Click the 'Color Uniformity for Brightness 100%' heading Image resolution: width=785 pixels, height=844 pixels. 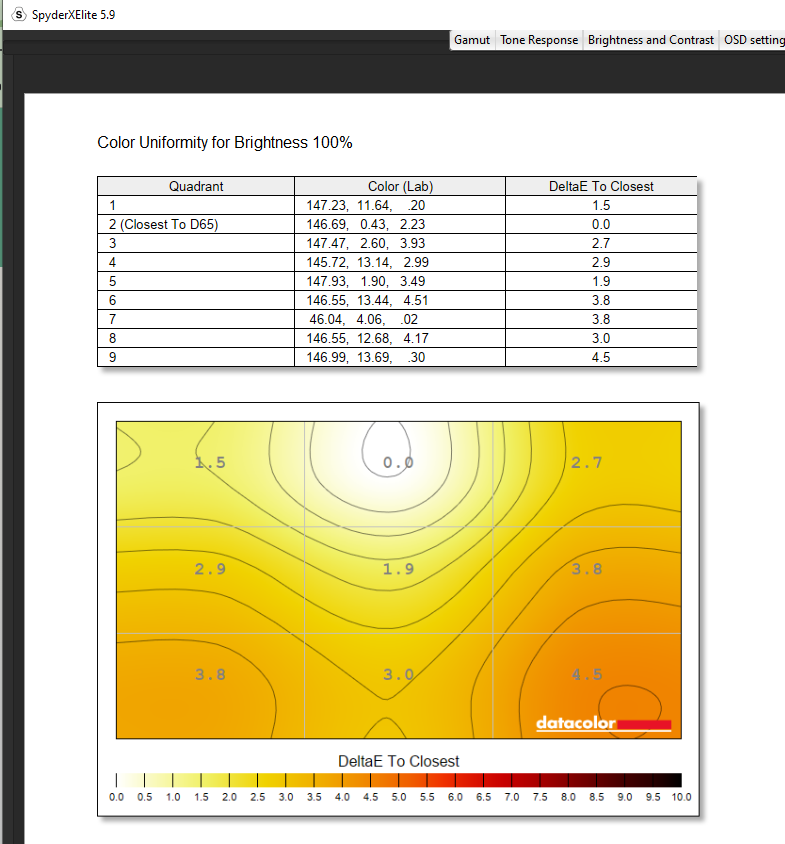(x=225, y=142)
